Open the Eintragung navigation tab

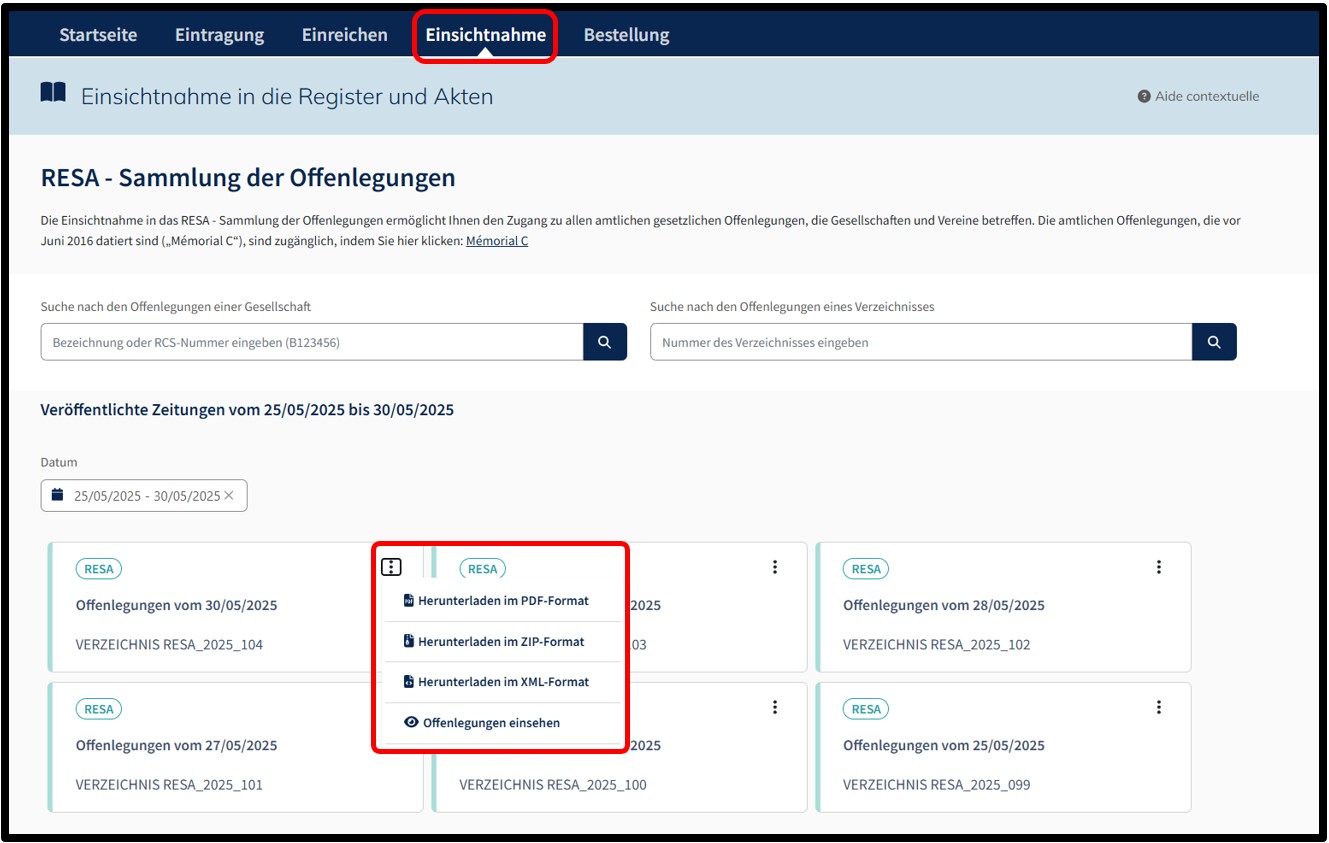point(219,35)
